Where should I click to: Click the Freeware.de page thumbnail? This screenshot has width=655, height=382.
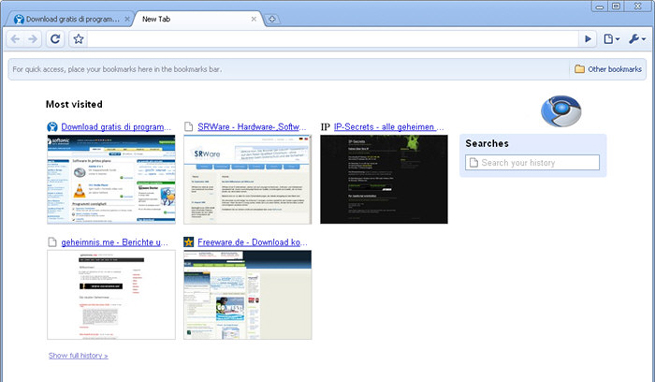(x=248, y=295)
